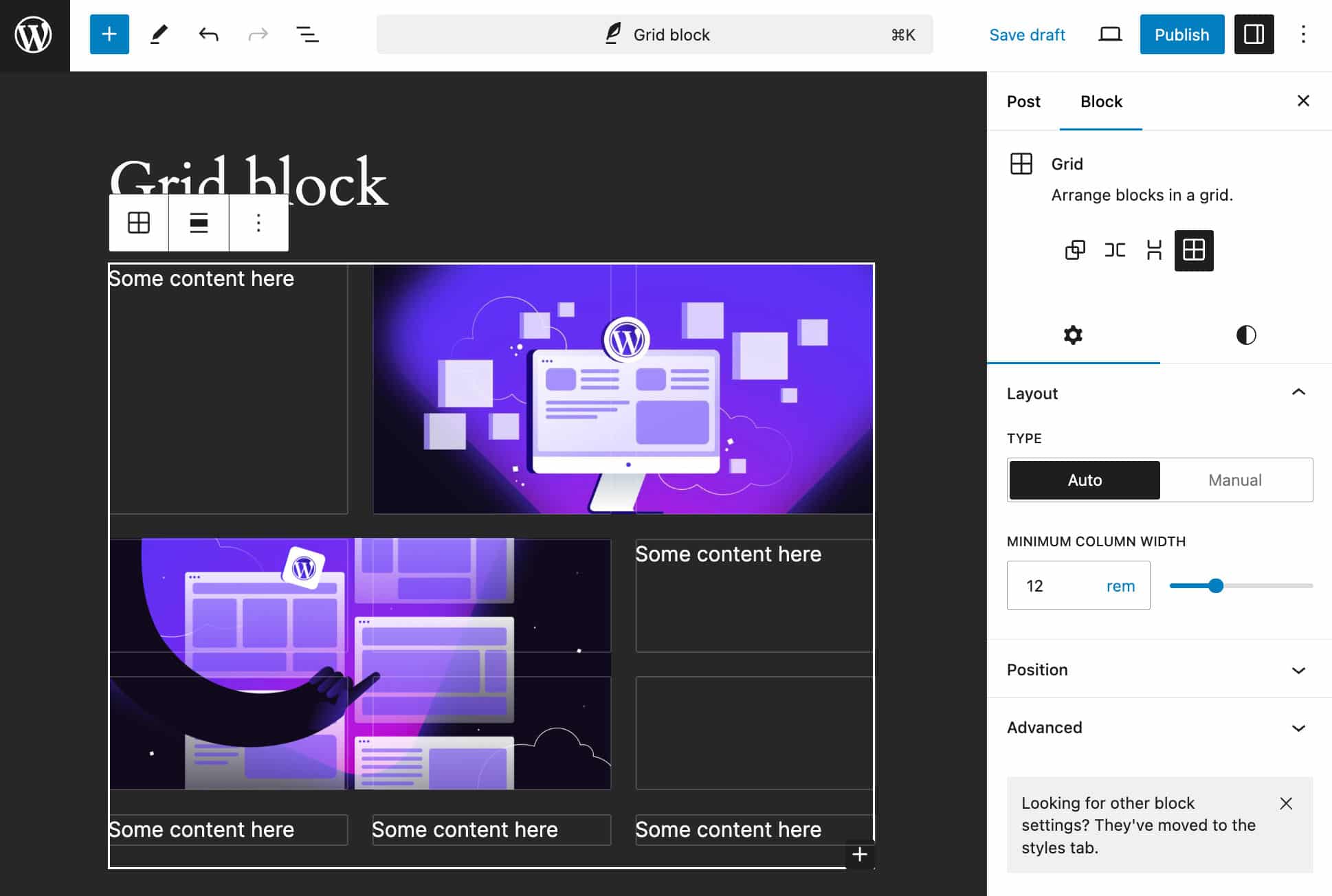Click the Publish button
The width and height of the screenshot is (1332, 896).
(1181, 34)
